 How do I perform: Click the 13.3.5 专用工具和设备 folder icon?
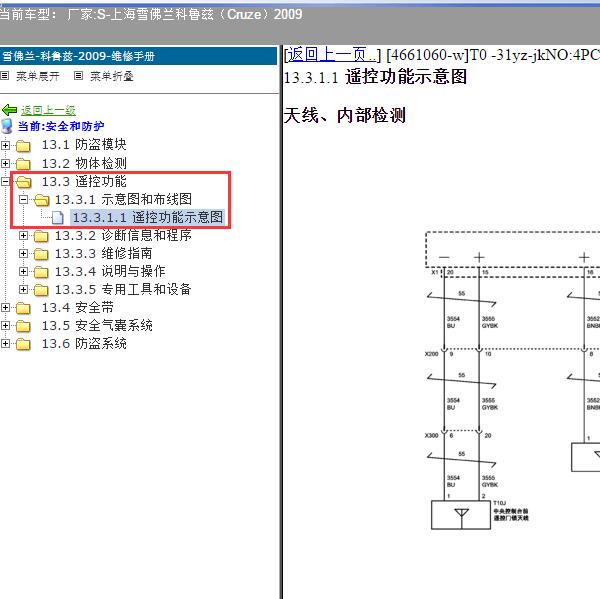[41, 290]
